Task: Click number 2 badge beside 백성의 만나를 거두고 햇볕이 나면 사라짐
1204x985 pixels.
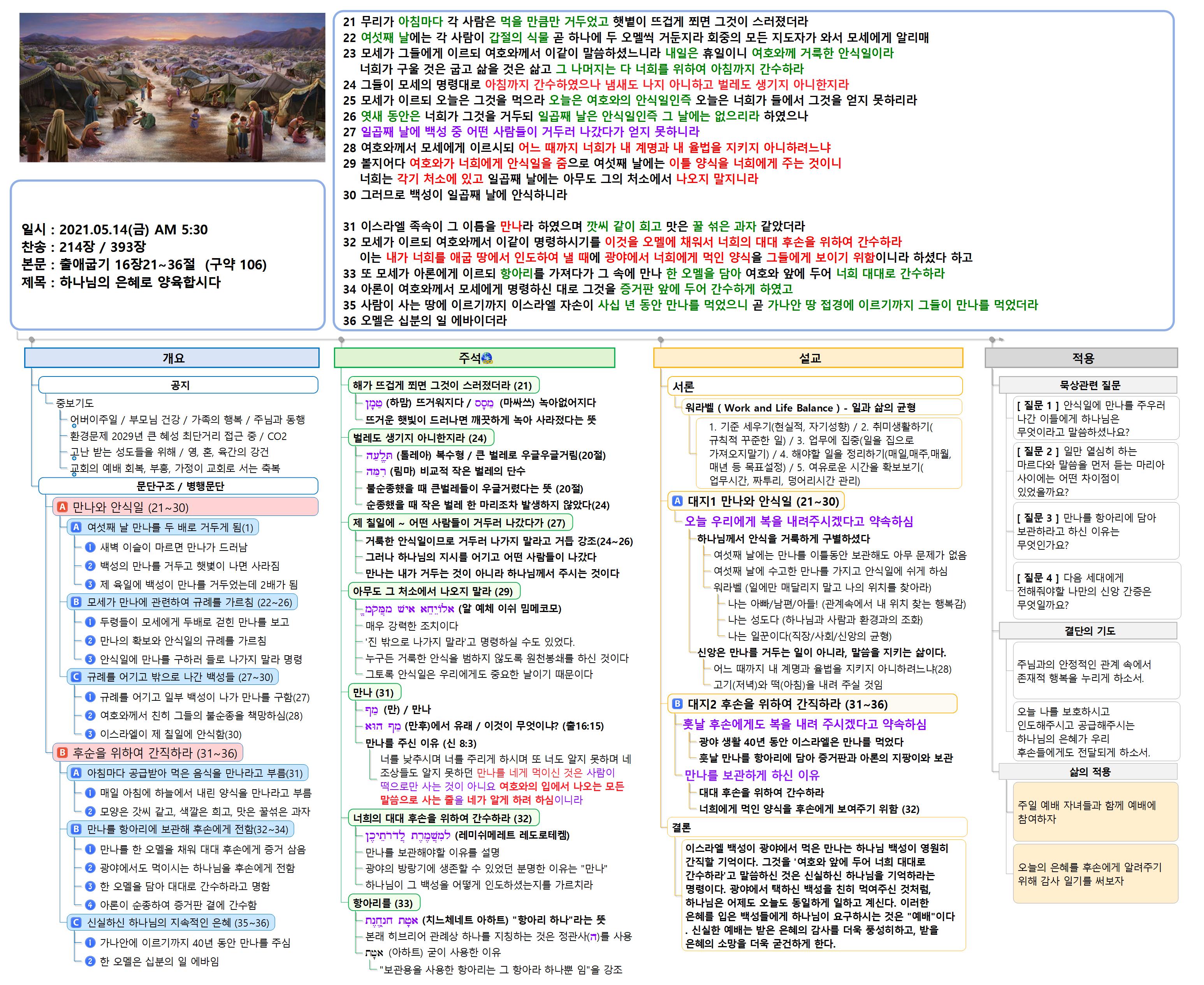Action: (x=90, y=566)
